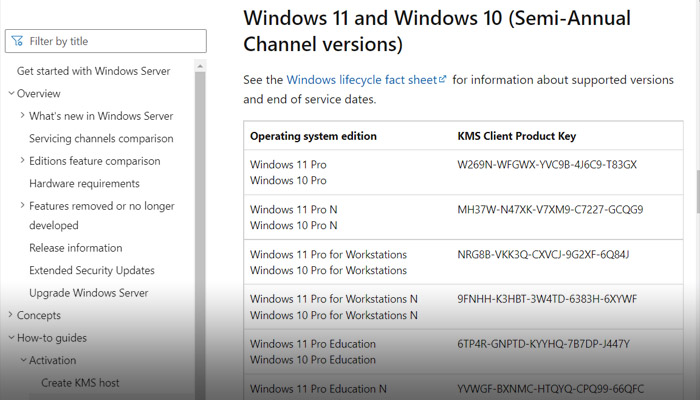The width and height of the screenshot is (700, 400).
Task: Collapse the Overview section chevron
Action: point(11,93)
